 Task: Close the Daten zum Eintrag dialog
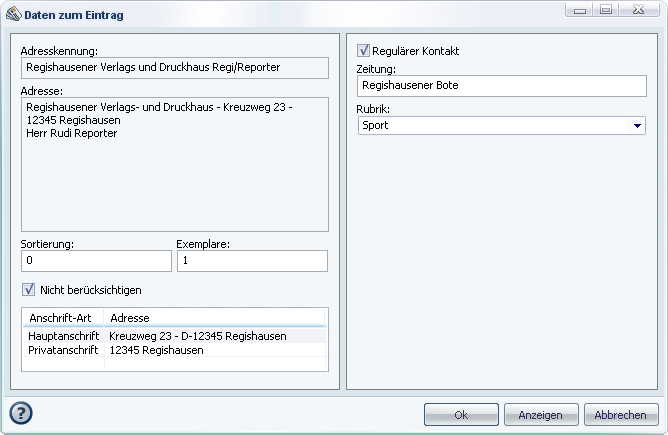pos(639,9)
